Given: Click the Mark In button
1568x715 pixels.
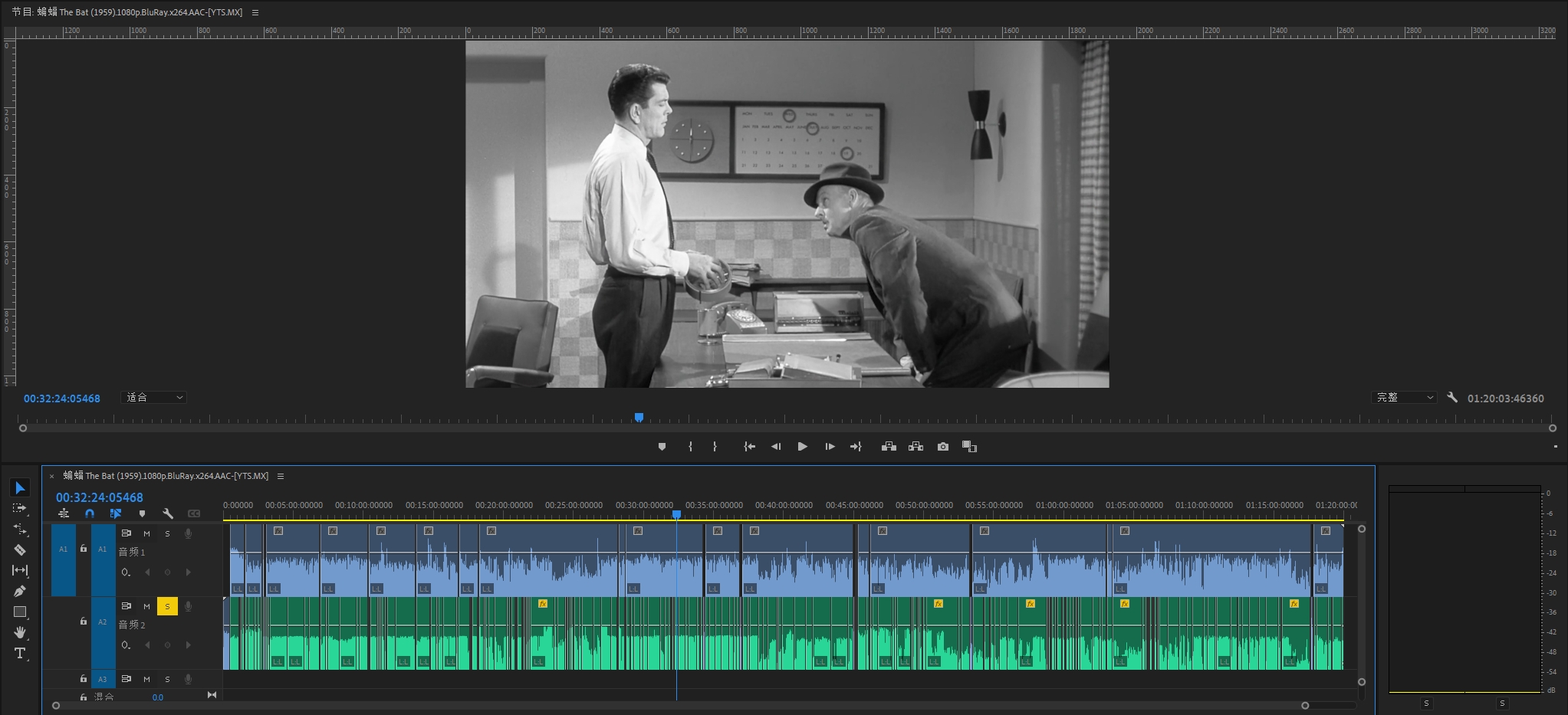Looking at the screenshot, I should coord(690,447).
